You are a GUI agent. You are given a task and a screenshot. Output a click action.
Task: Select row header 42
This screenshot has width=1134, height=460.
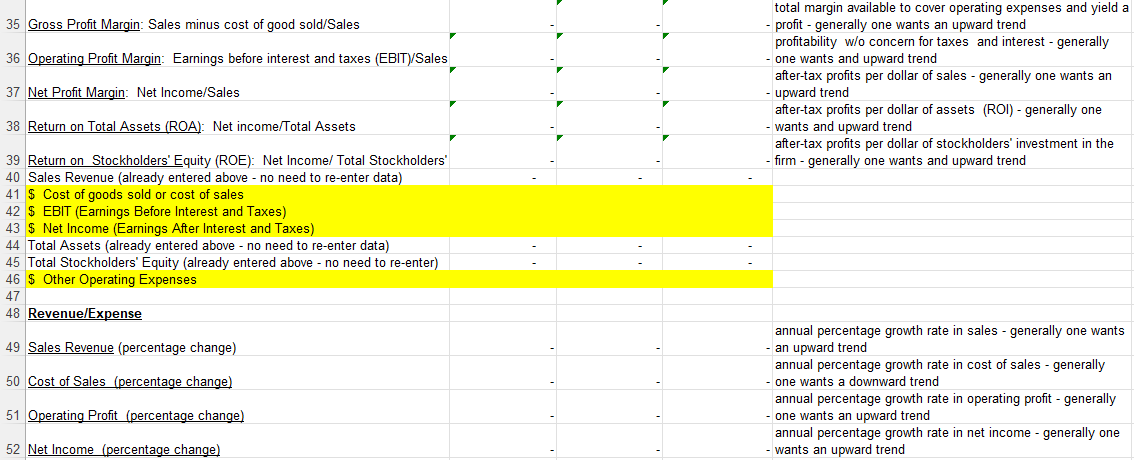click(12, 212)
